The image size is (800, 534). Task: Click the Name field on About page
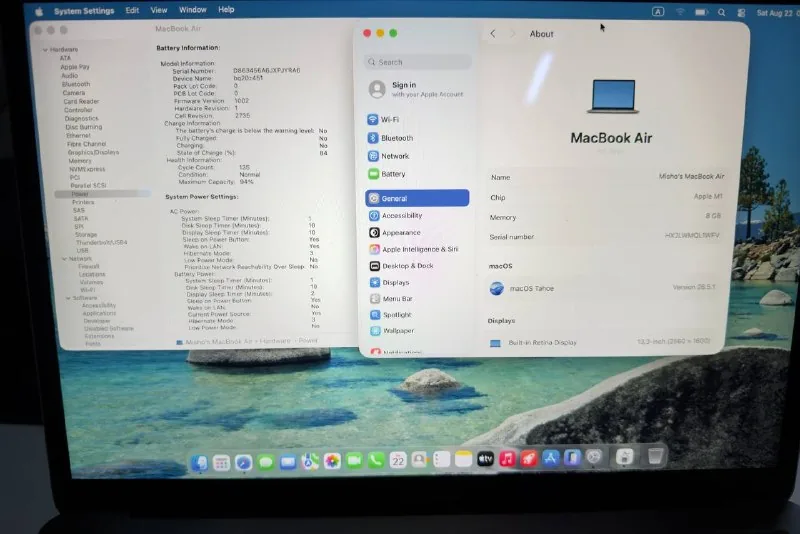pyautogui.click(x=607, y=177)
